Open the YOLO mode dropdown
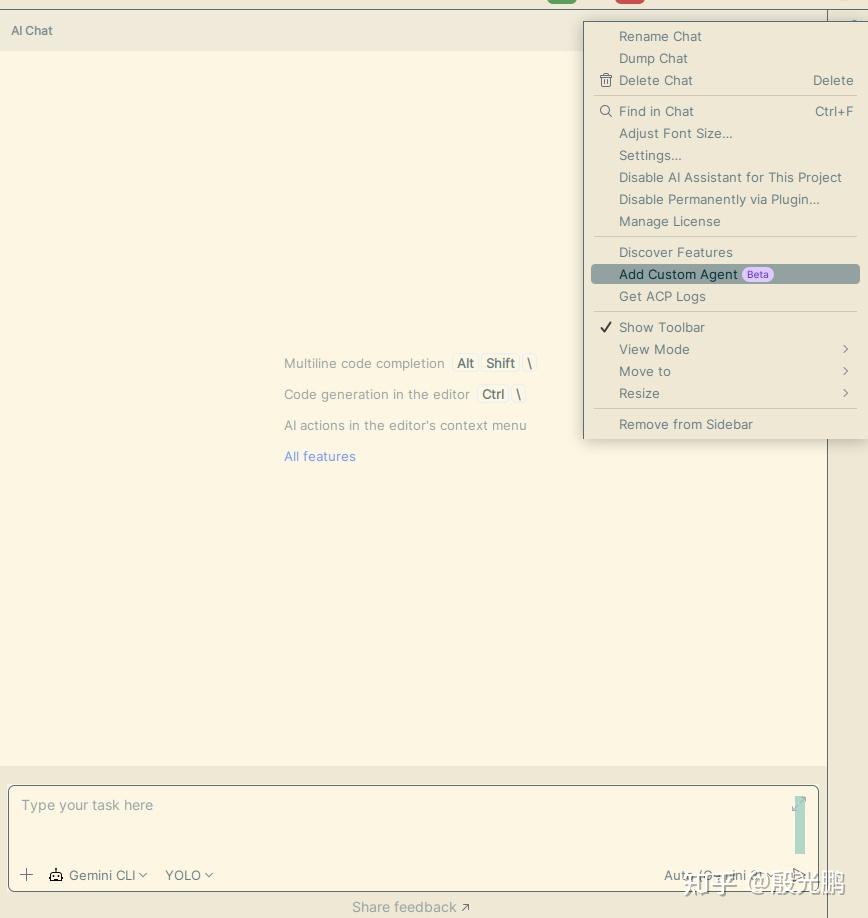Screen dimensions: 868x918 (188, 875)
